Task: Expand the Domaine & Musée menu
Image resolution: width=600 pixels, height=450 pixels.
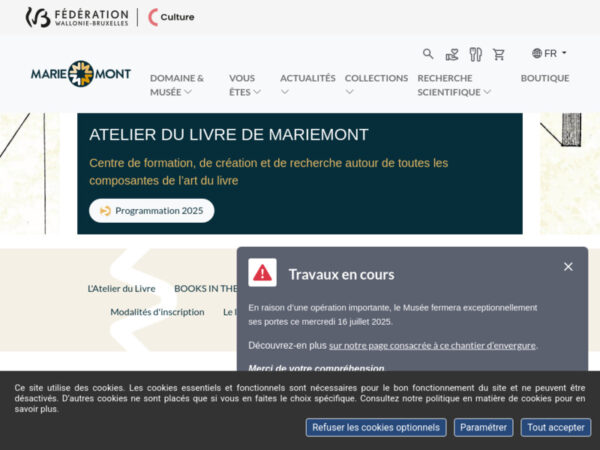Action: [x=176, y=85]
